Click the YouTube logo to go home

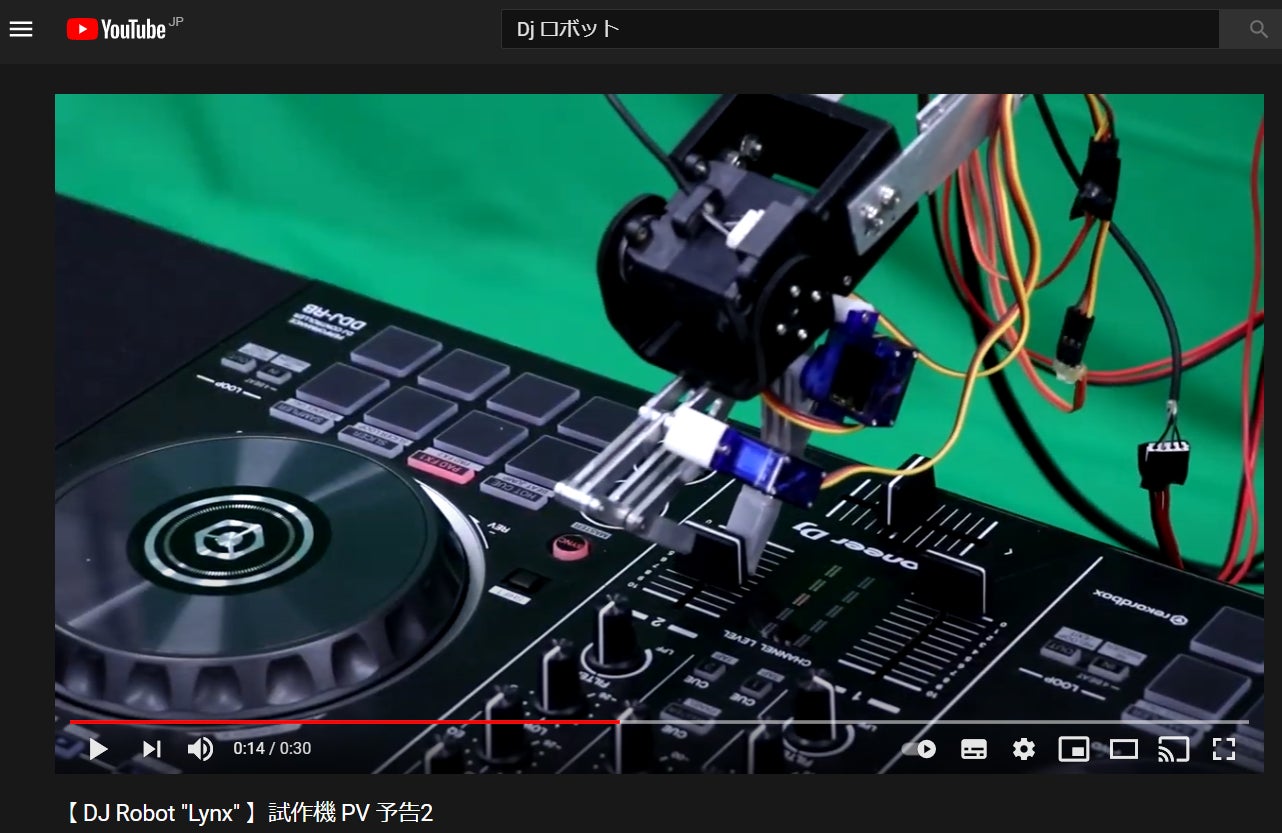[x=116, y=29]
